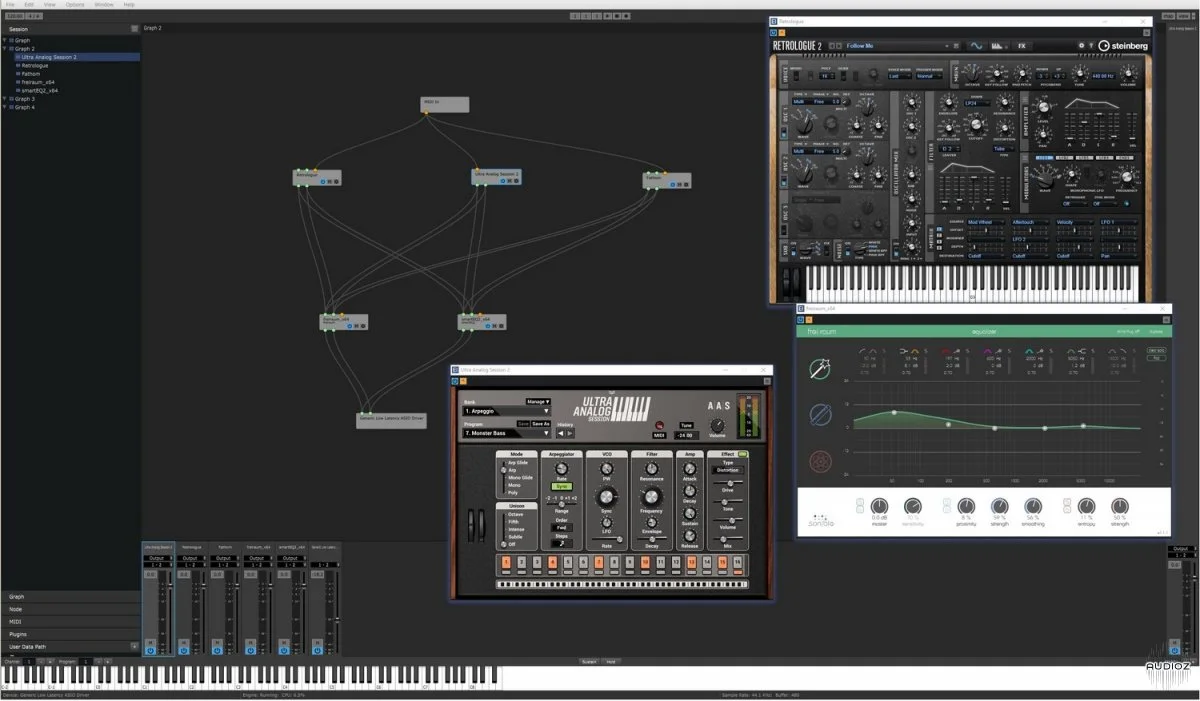Click history back arrow in Ultra Analog
This screenshot has width=1200, height=701.
560,433
